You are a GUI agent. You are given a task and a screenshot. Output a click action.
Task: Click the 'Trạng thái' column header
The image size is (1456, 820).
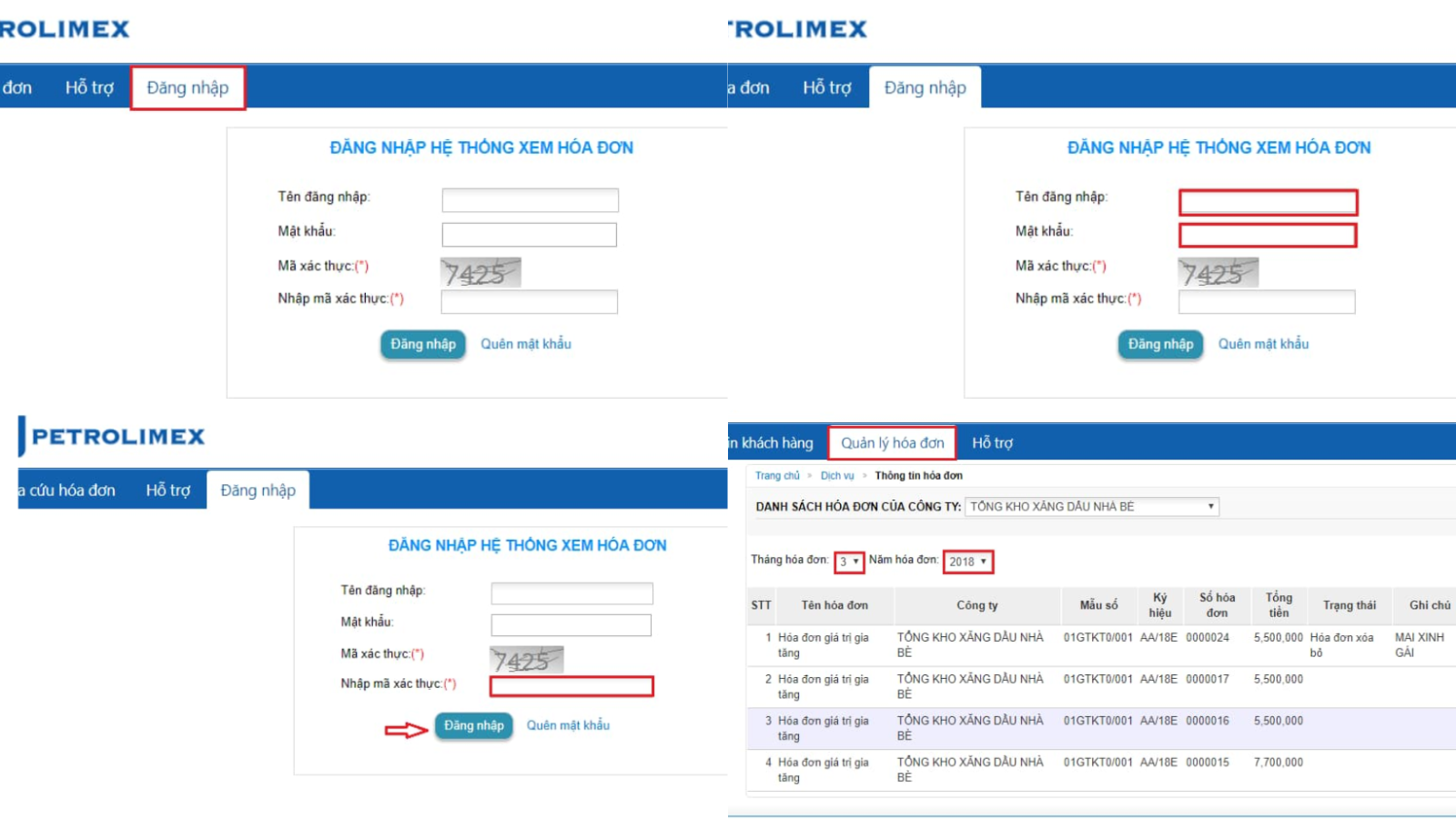1350,605
